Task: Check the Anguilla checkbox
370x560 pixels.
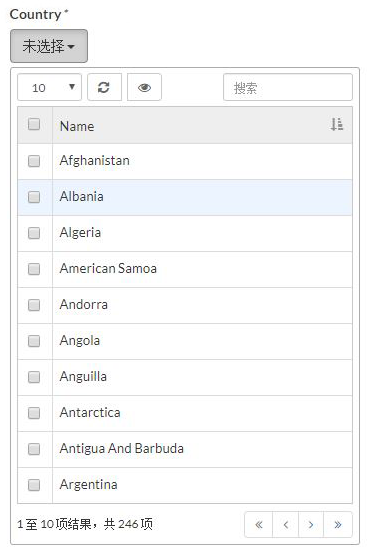Action: tap(34, 377)
